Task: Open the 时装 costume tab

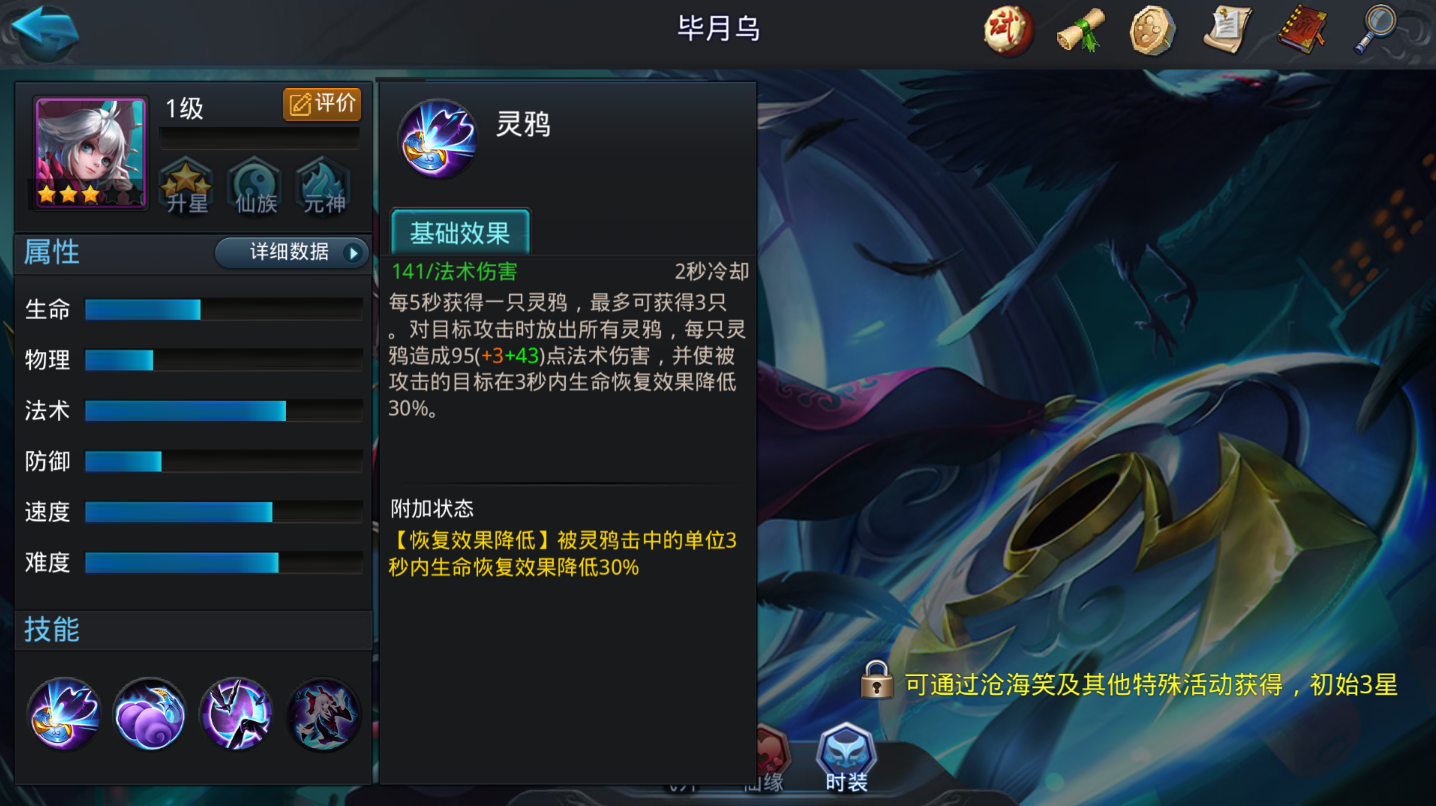Action: coord(846,760)
